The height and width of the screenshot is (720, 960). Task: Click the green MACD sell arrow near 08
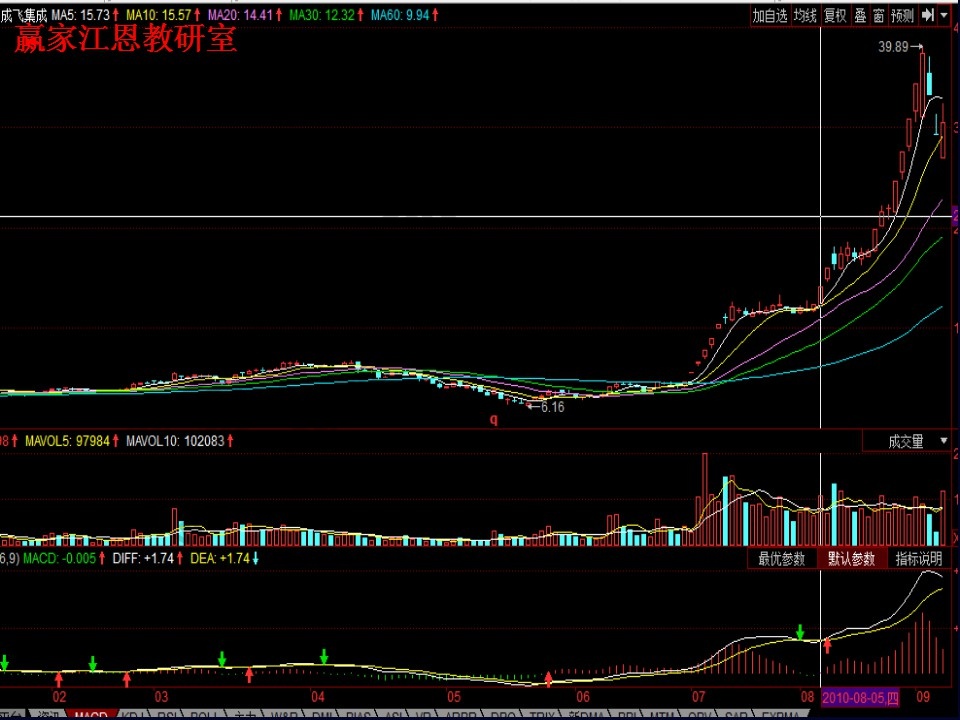point(800,632)
